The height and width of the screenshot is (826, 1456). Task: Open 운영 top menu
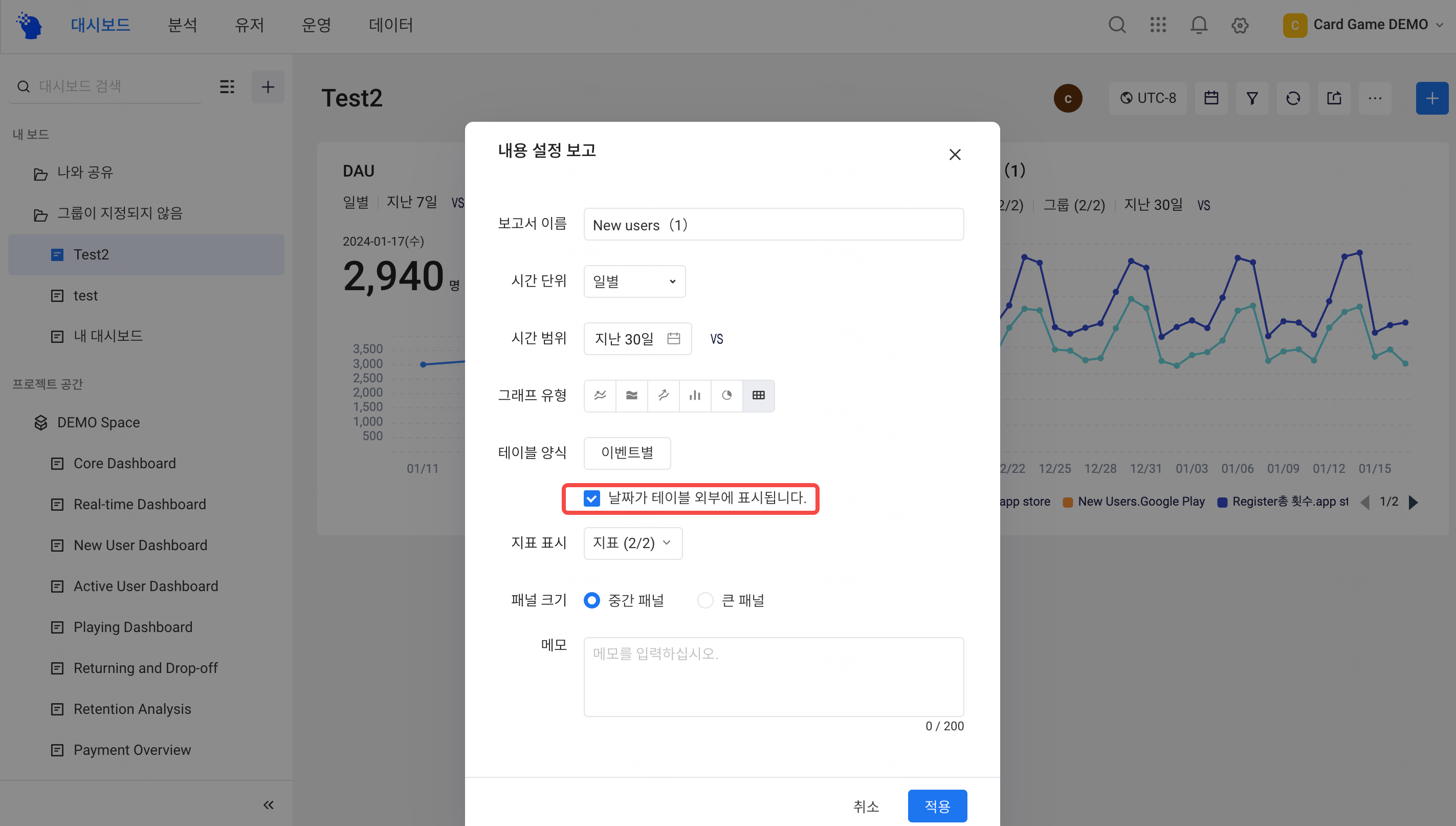316,25
